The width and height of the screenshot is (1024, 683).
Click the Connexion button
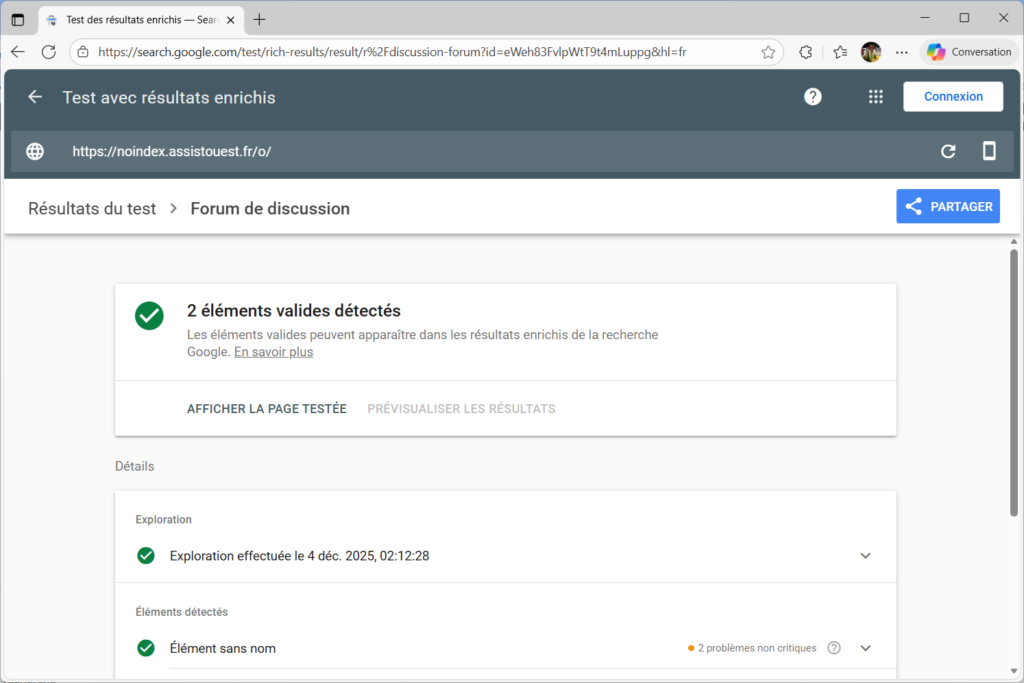pyautogui.click(x=953, y=97)
